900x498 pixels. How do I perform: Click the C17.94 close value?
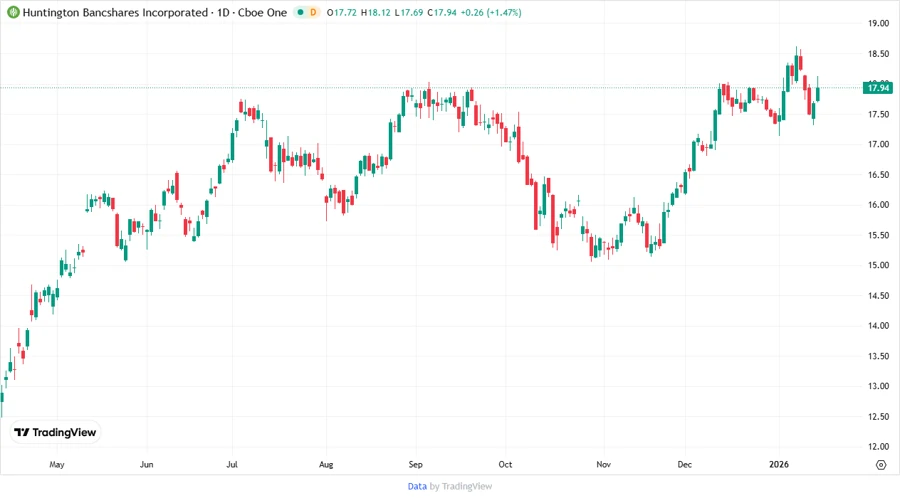point(441,13)
